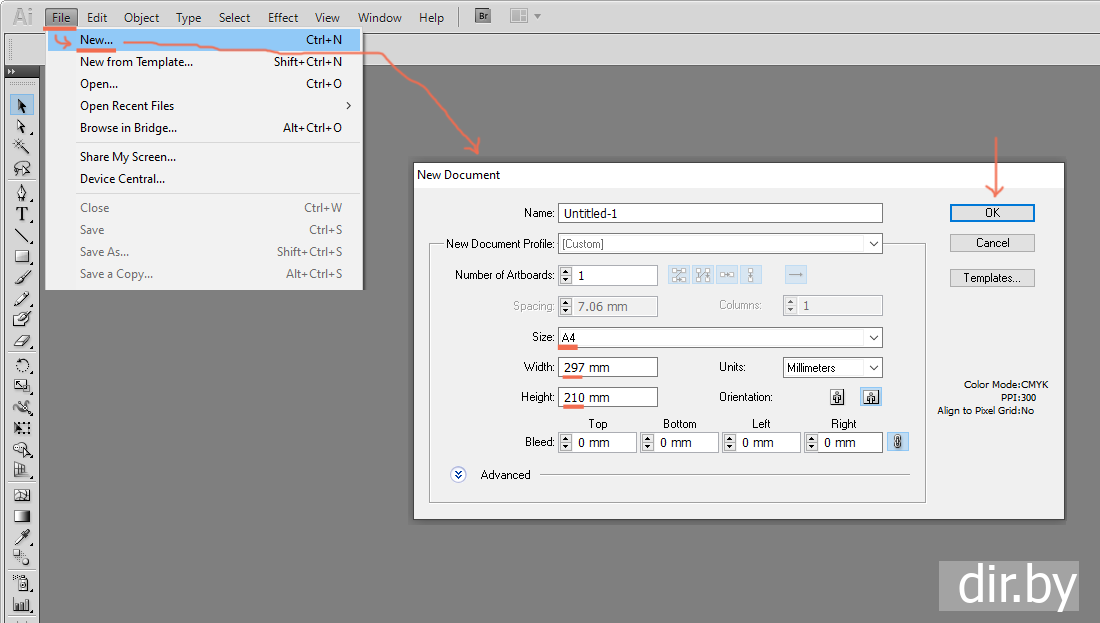Select the Eraser tool
This screenshot has height=623, width=1100.
pyautogui.click(x=21, y=341)
